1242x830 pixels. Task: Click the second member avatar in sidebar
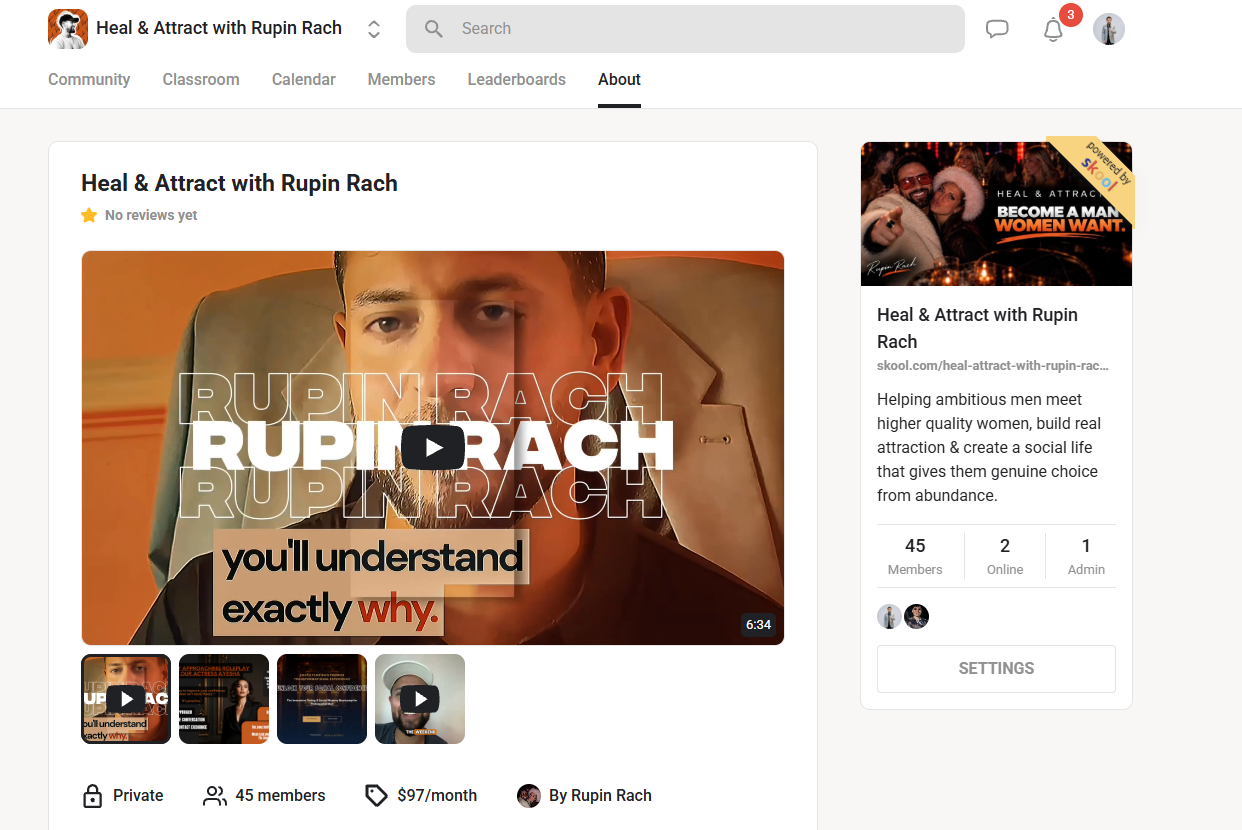click(x=917, y=617)
